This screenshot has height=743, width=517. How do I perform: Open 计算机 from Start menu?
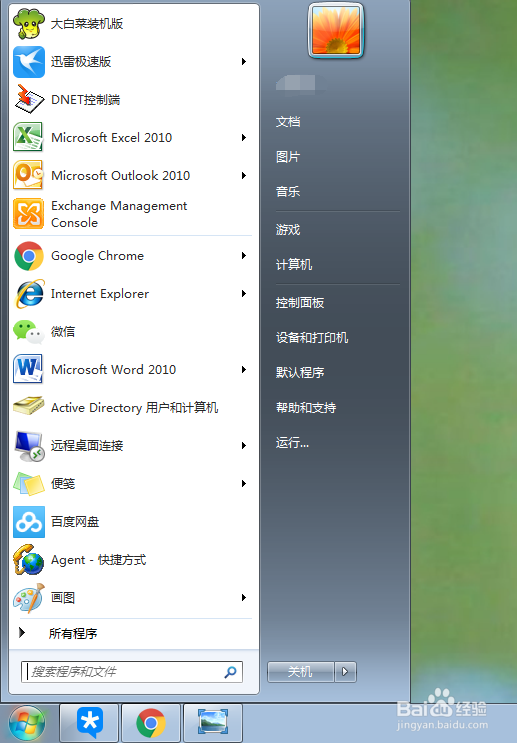294,265
